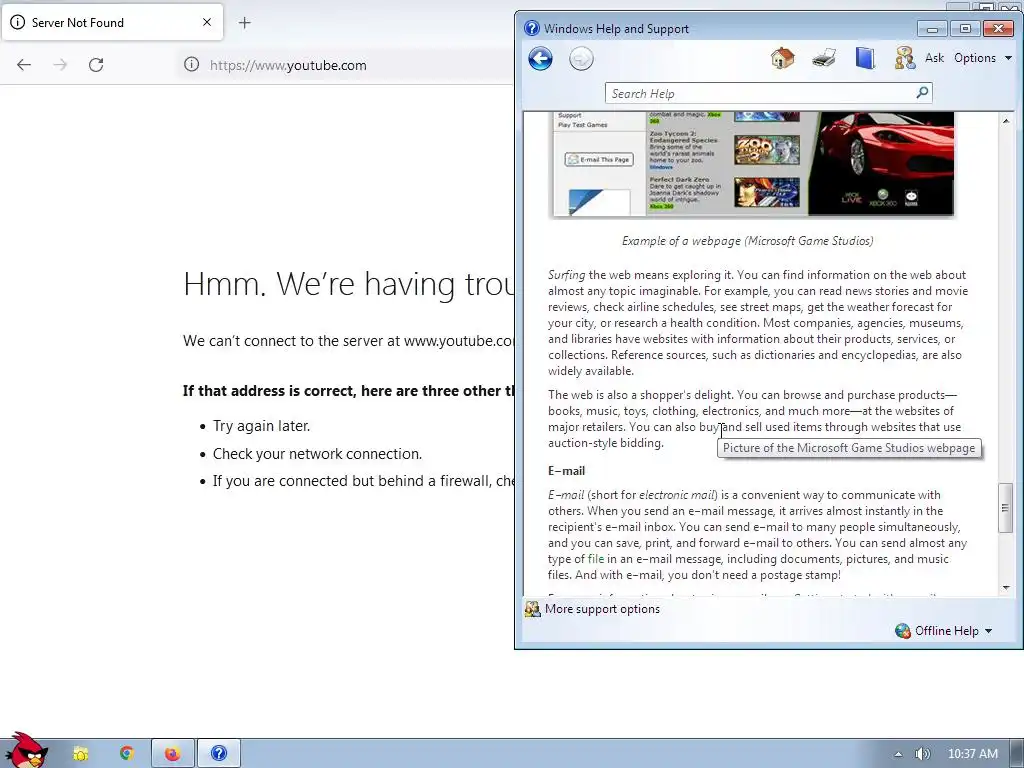1024x768 pixels.
Task: Open the Browse Help book icon
Action: tap(865, 58)
